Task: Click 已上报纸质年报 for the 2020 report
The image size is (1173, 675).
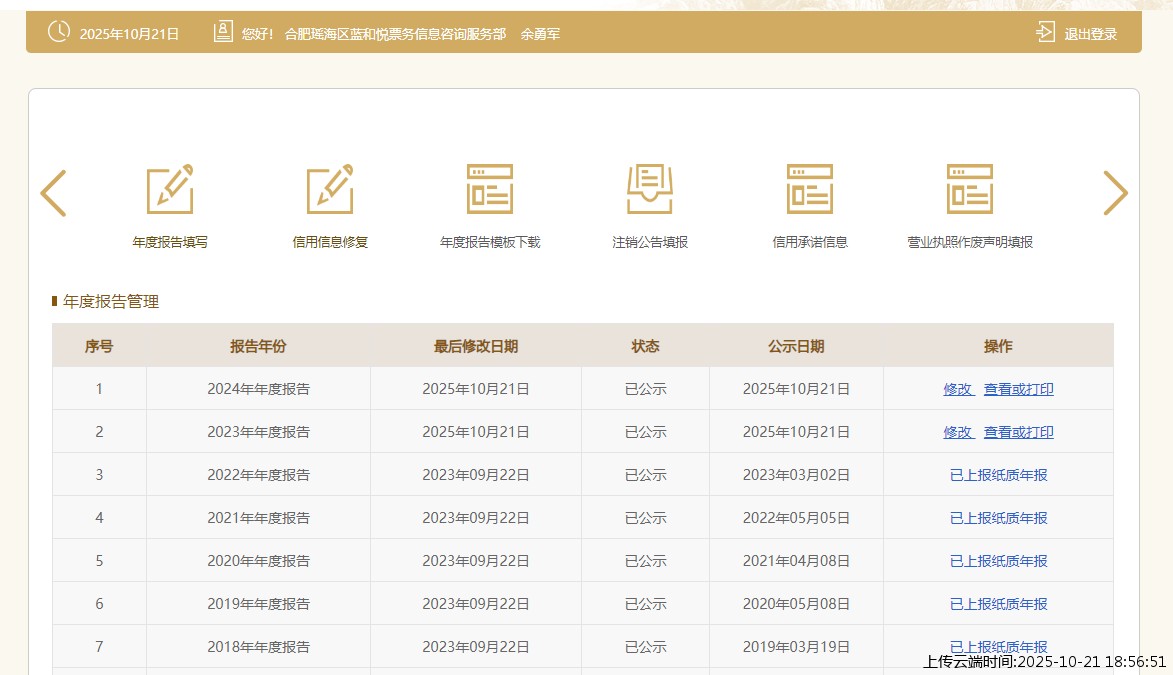Action: click(998, 561)
